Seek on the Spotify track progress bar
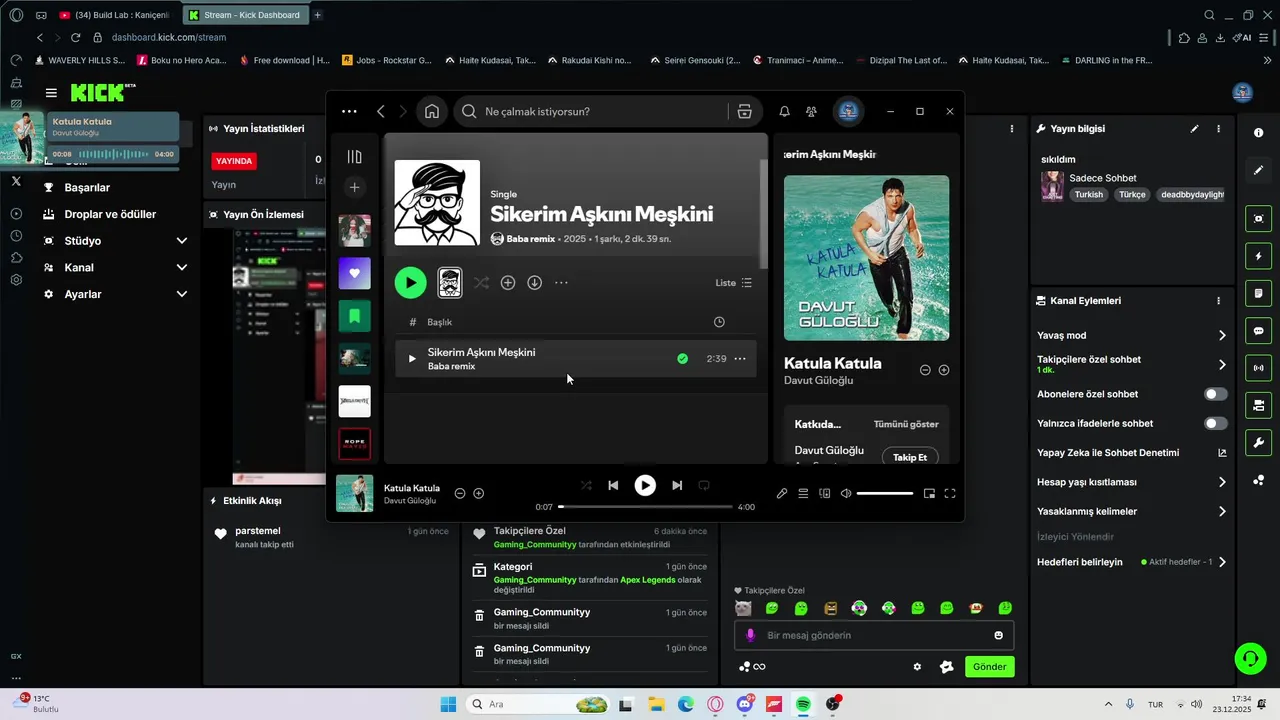The width and height of the screenshot is (1280, 720). pos(645,507)
